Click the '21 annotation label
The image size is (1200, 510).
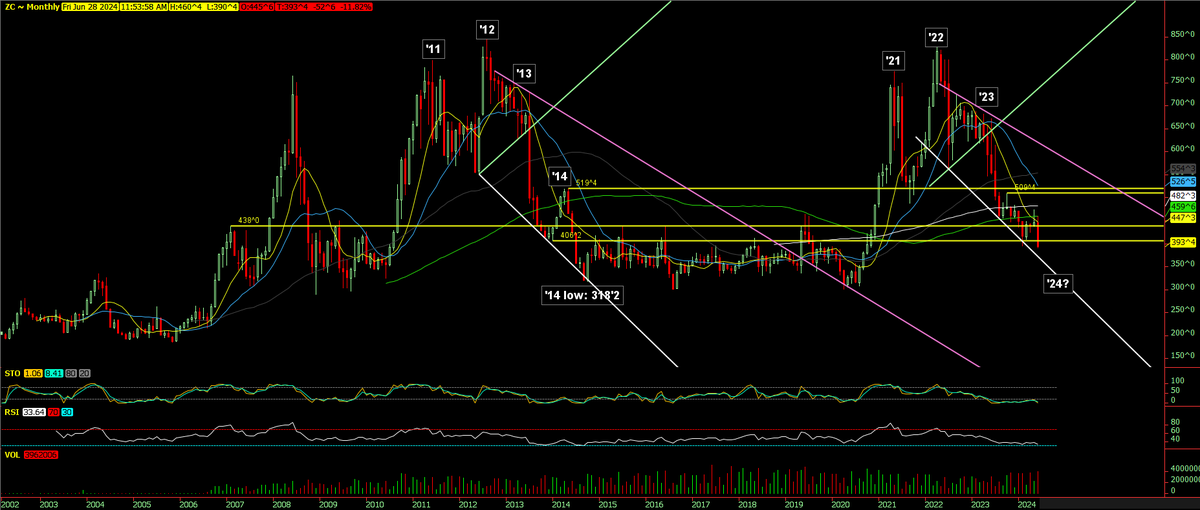pos(892,62)
